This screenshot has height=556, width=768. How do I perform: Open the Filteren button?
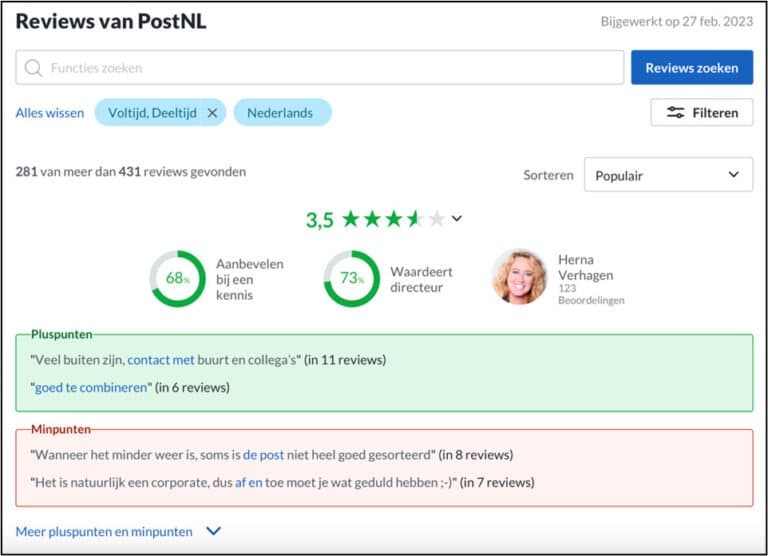click(x=701, y=113)
